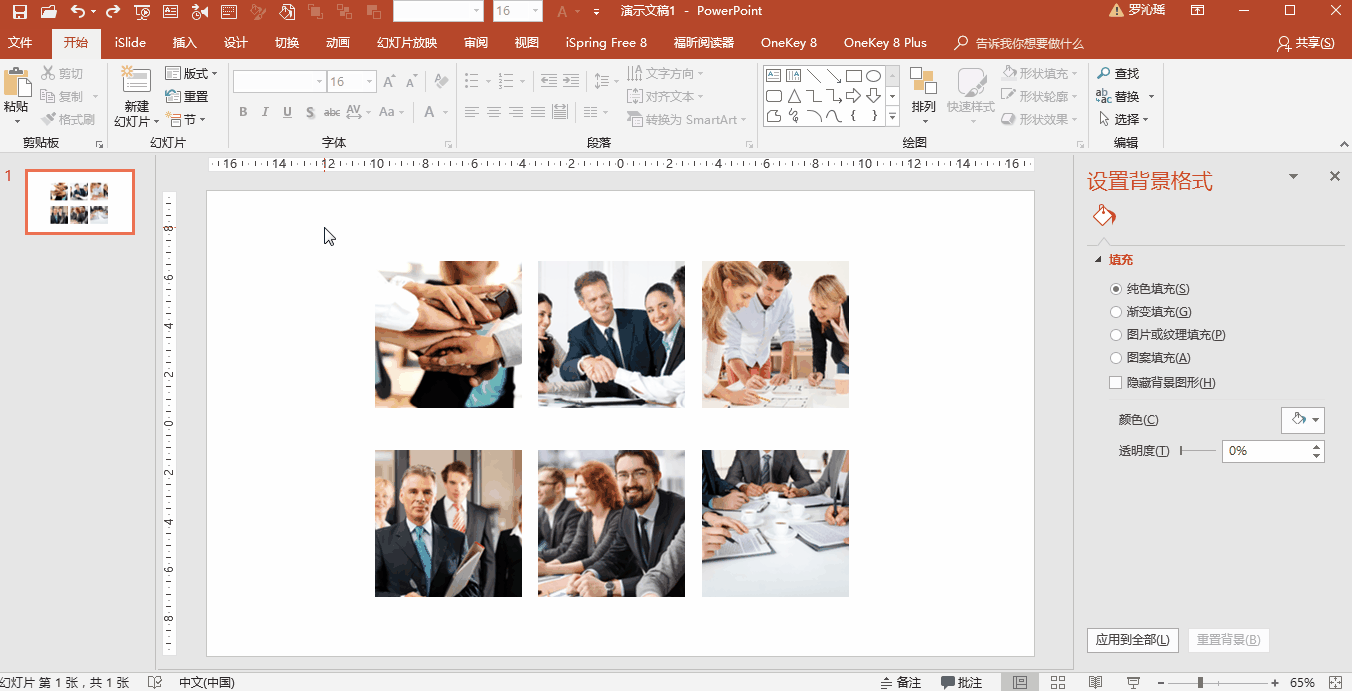
Task: Click the increase font size icon
Action: [388, 82]
